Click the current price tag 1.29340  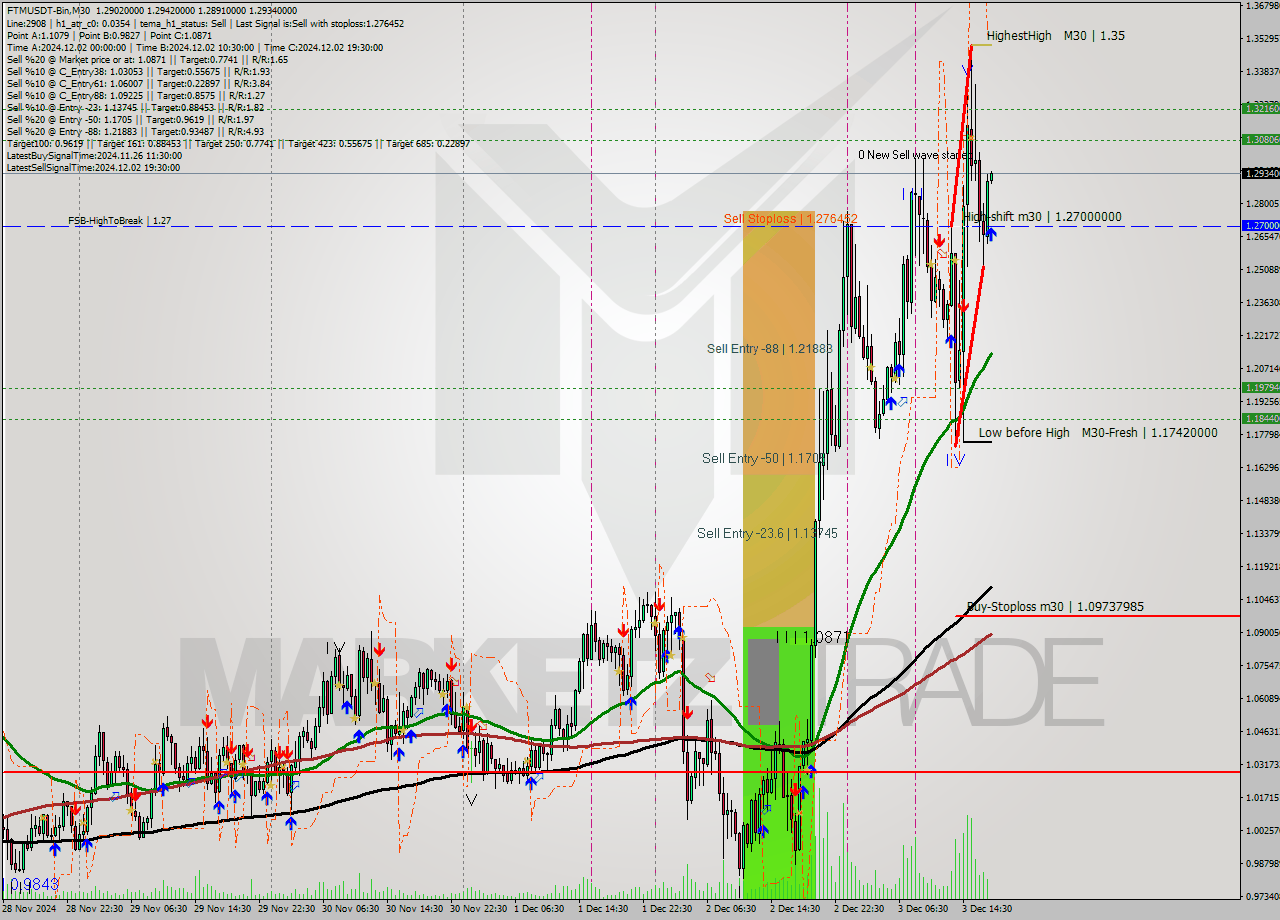click(1260, 173)
